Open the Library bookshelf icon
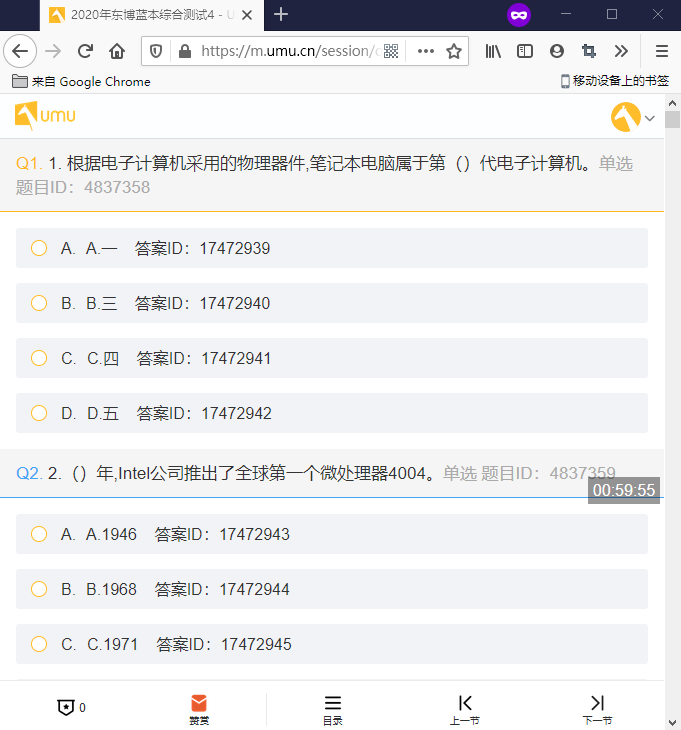 pyautogui.click(x=493, y=51)
